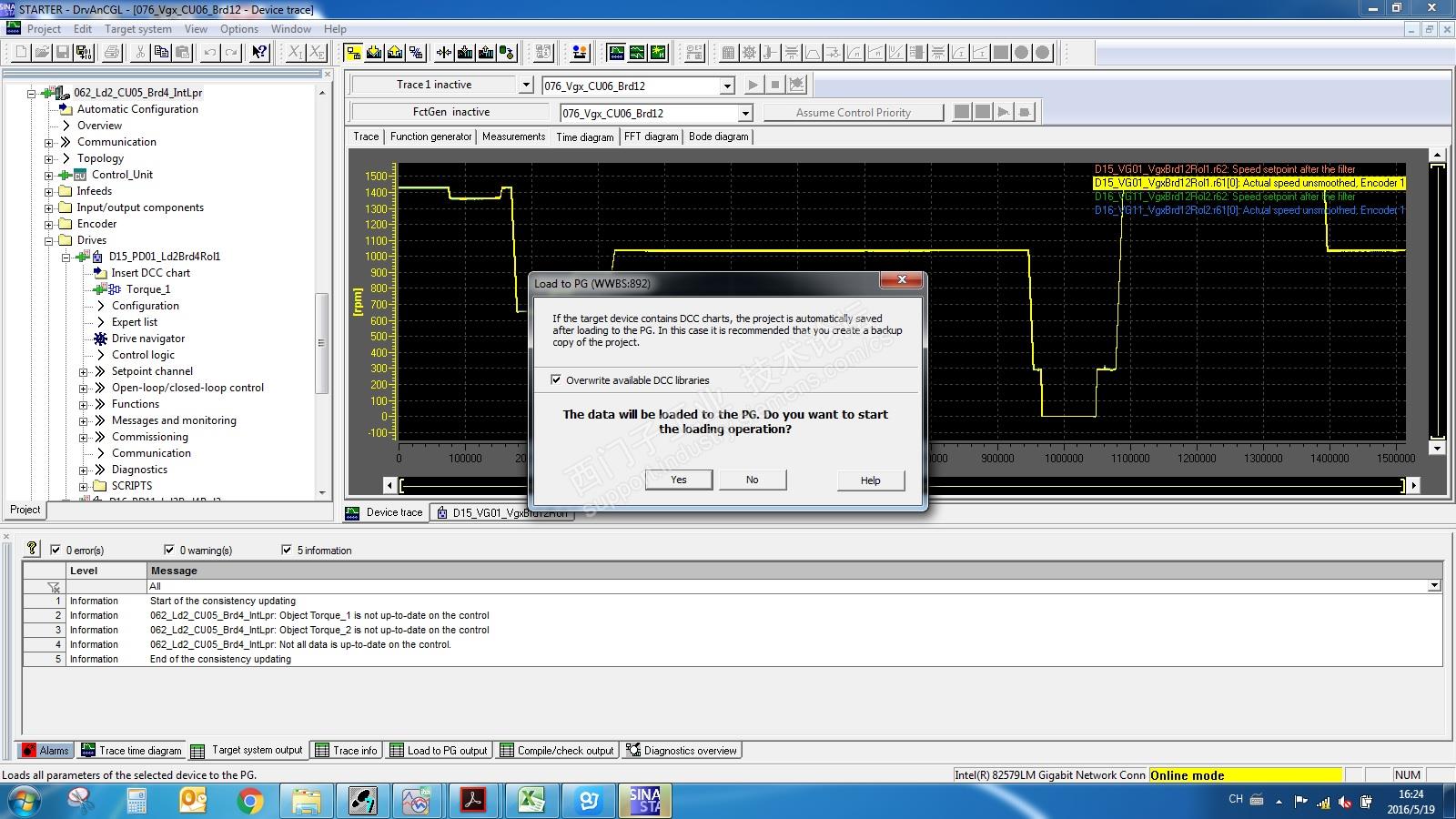Screen dimensions: 1456x819
Task: Switch to the FFT diagram tab
Action: (652, 136)
